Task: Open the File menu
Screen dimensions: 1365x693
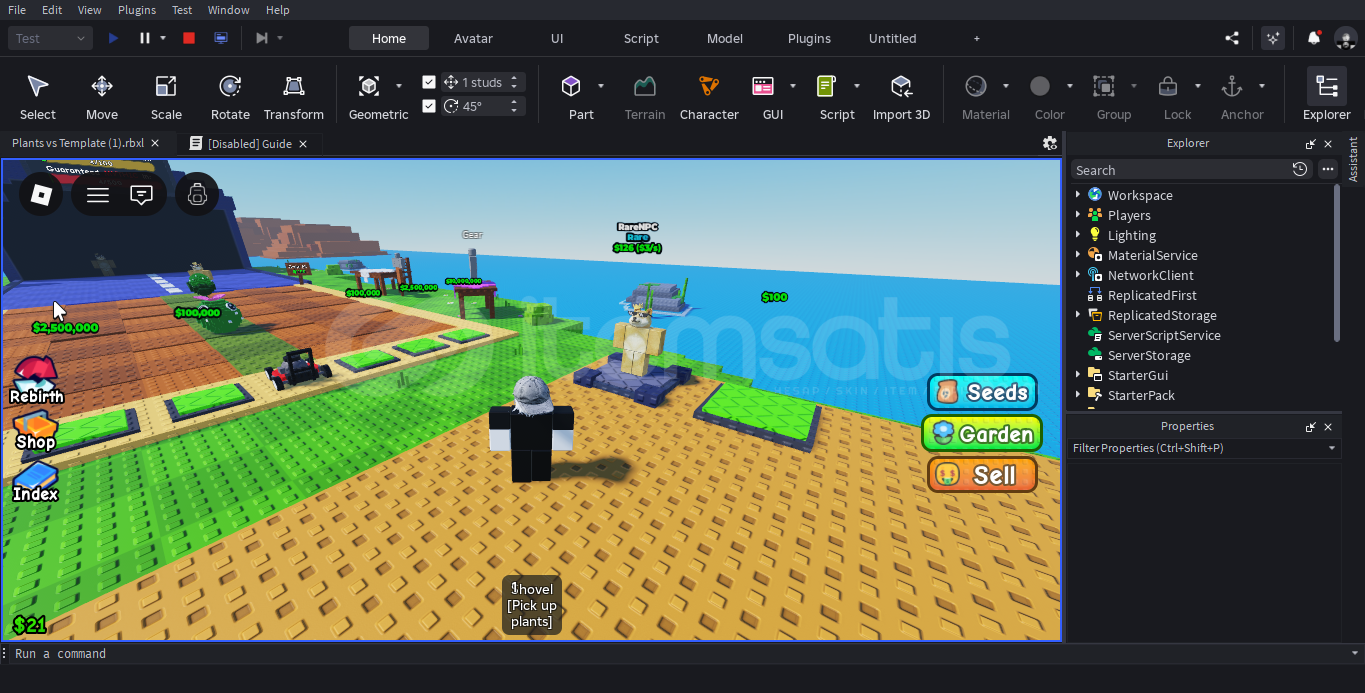Action: [17, 10]
